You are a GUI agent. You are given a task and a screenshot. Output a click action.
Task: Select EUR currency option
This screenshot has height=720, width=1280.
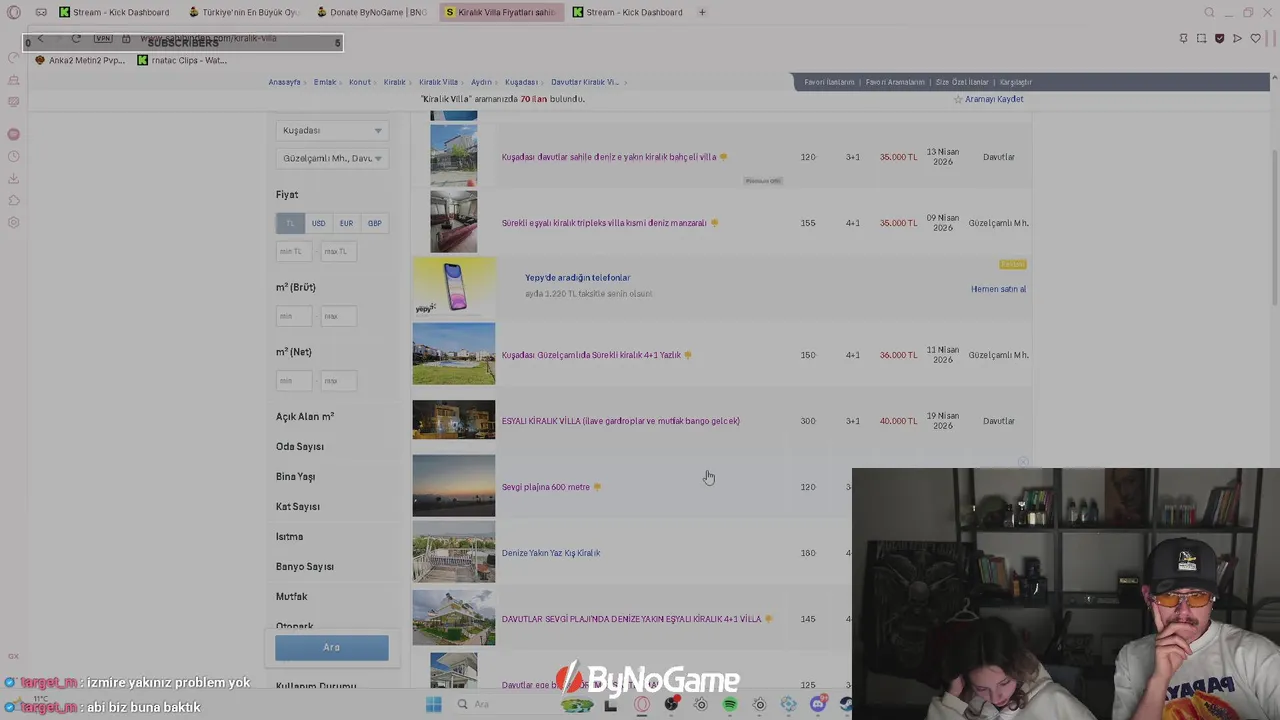pos(346,223)
